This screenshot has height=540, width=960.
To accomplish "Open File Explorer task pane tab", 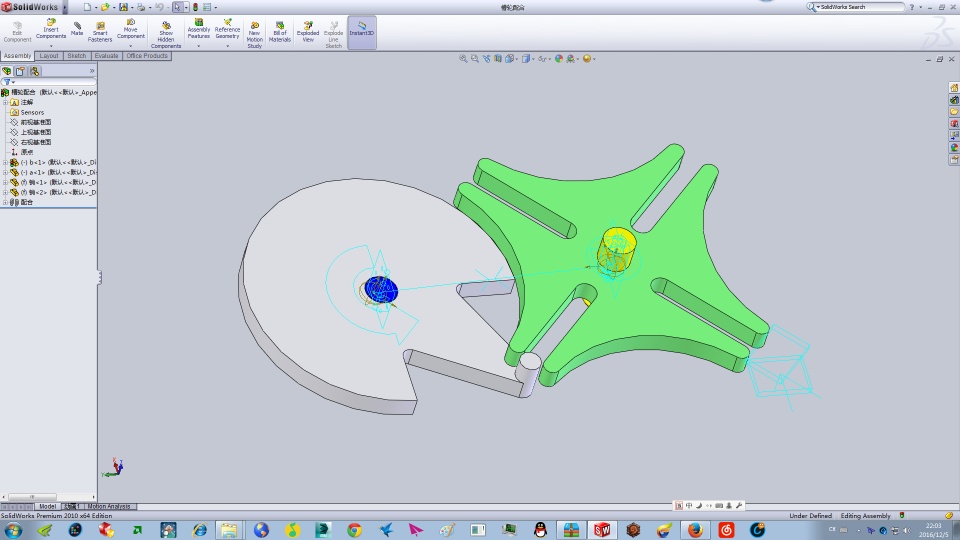I will coord(954,112).
